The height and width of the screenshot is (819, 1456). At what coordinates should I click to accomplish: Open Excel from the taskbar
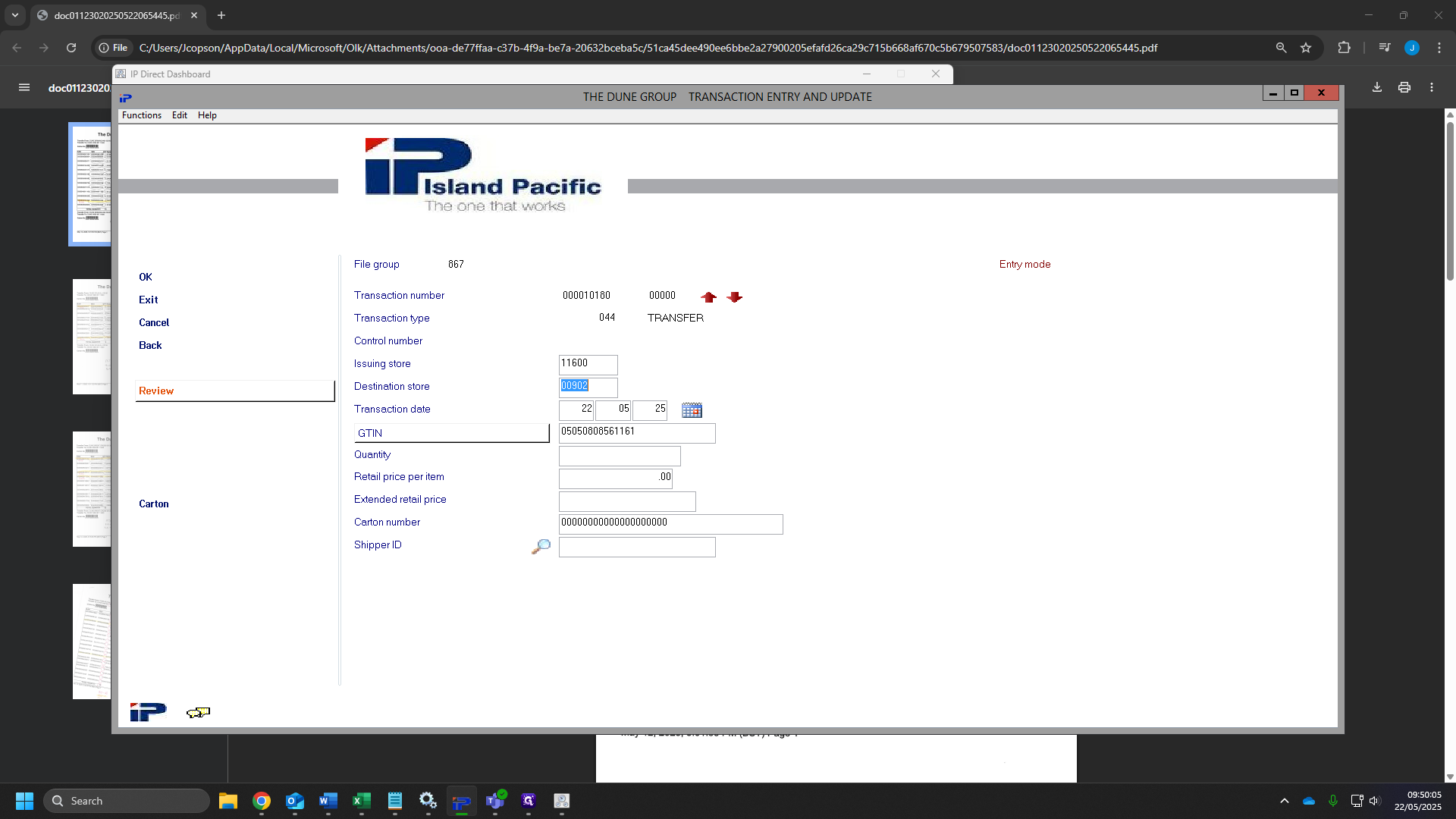coord(362,801)
